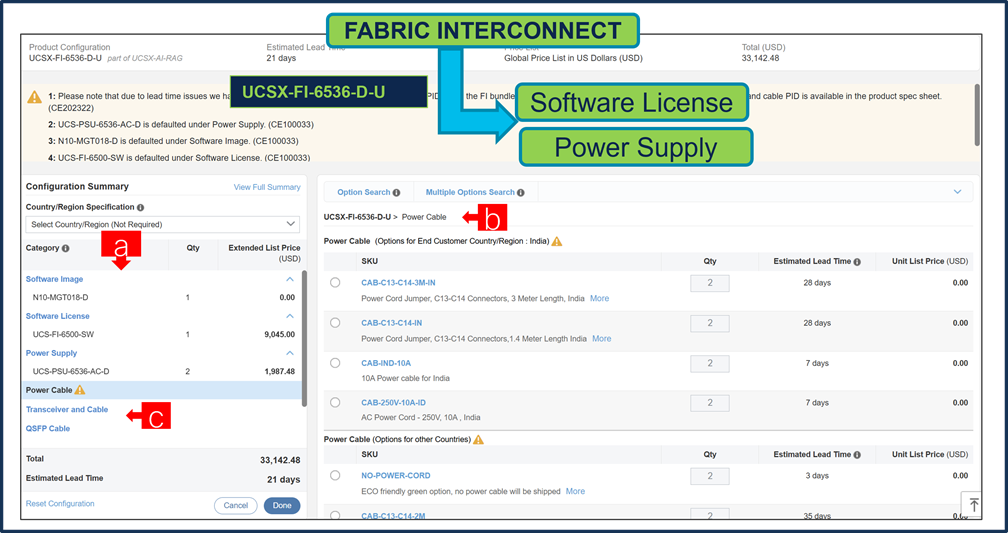
Task: Click the 1,987.48 price value
Action: tap(280, 372)
